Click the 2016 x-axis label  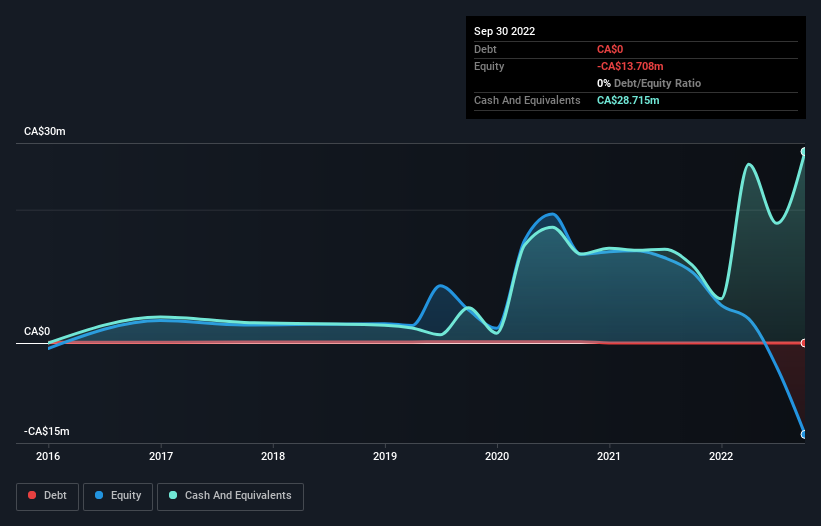[x=48, y=456]
